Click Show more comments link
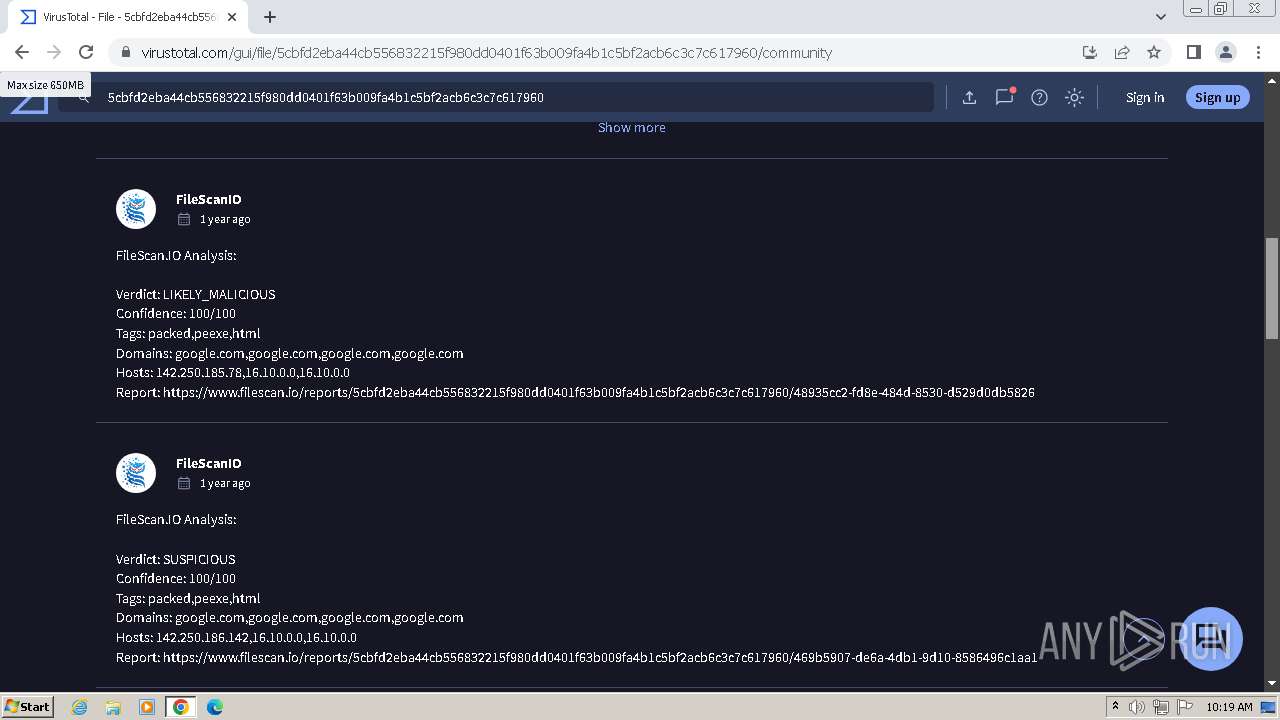Image resolution: width=1280 pixels, height=720 pixels. [631, 127]
